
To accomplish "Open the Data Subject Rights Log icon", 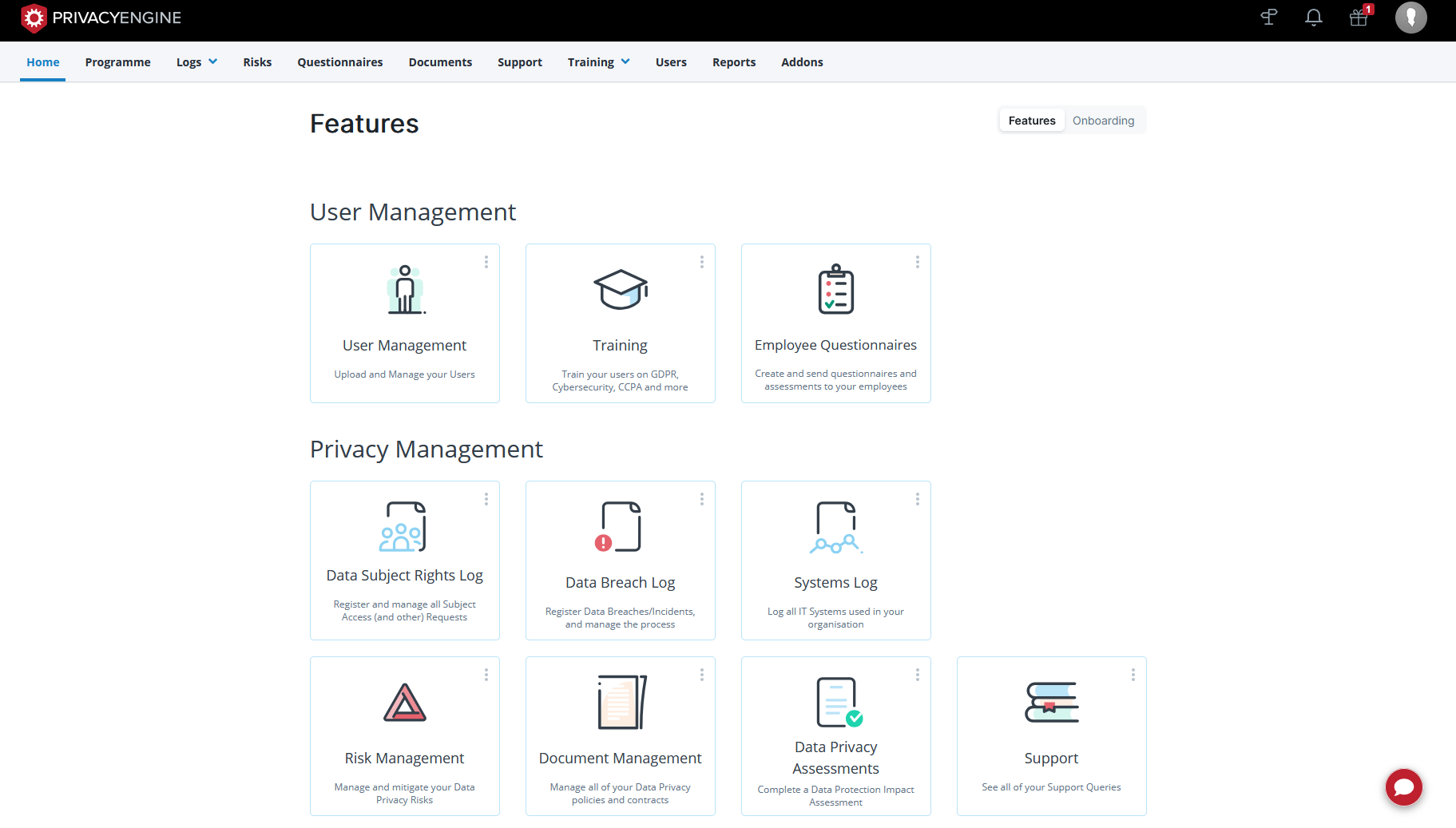I will (404, 527).
